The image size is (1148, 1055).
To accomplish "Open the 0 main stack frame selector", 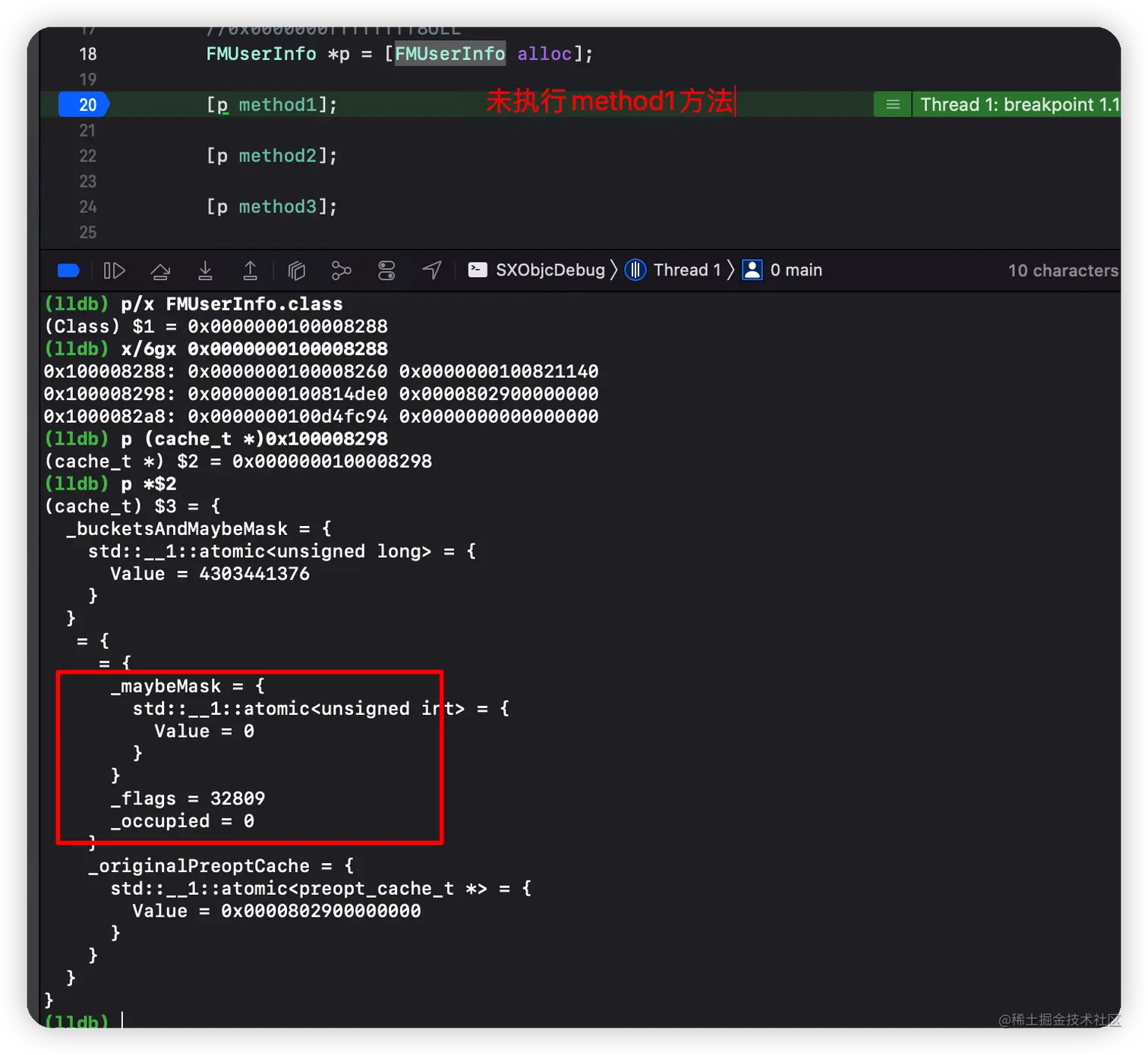I will point(782,270).
